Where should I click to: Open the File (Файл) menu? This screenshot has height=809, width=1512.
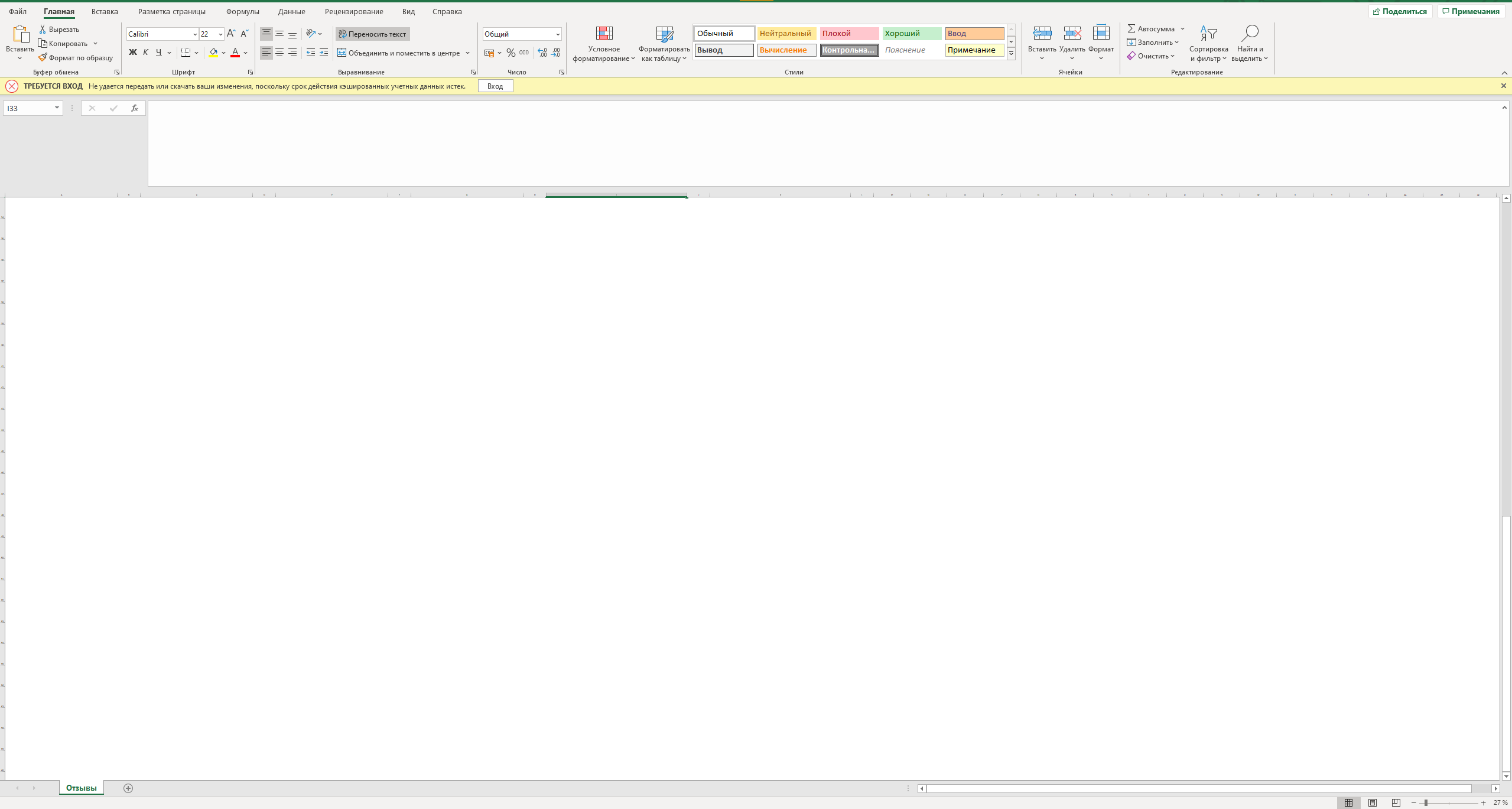coord(18,11)
